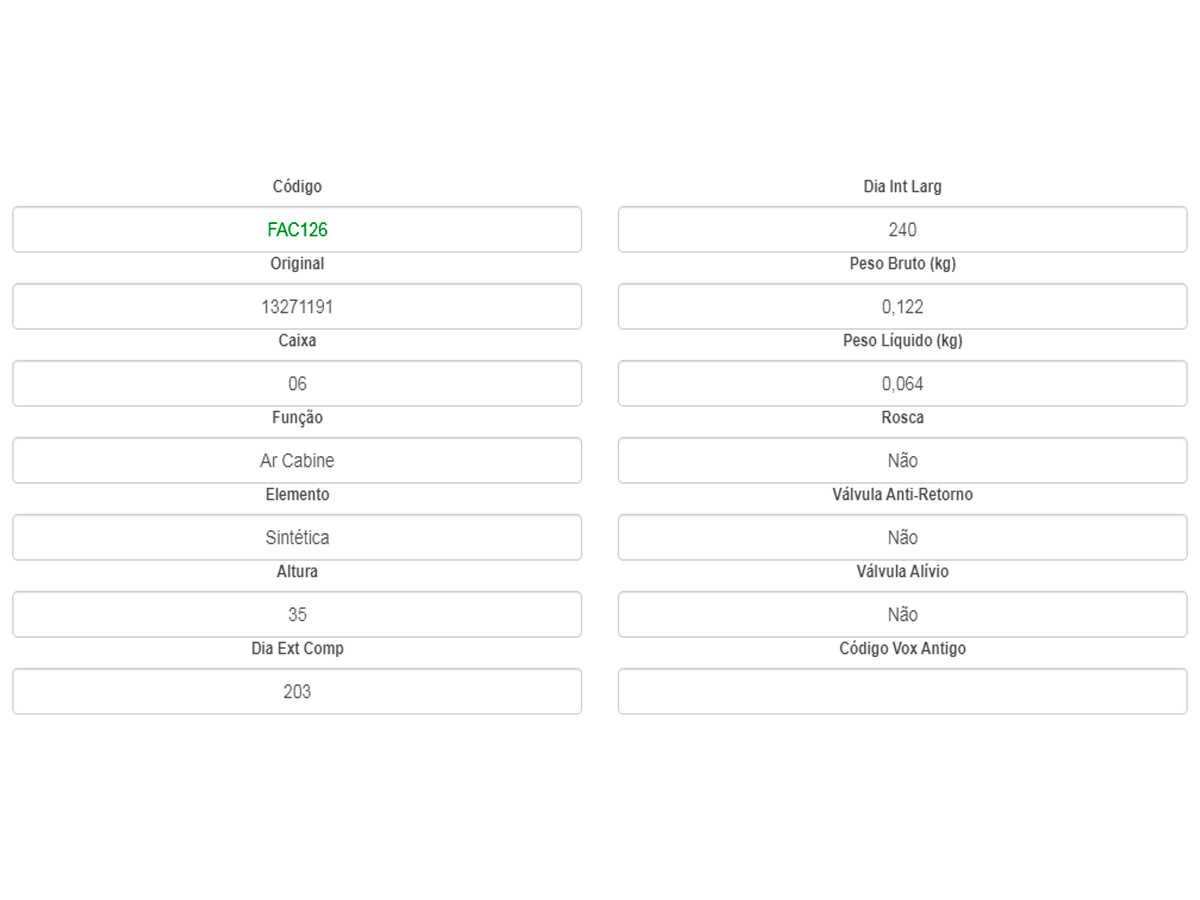This screenshot has width=1200, height=900.
Task: Focus the Função field showing Ar Cabine
Action: pos(297,461)
